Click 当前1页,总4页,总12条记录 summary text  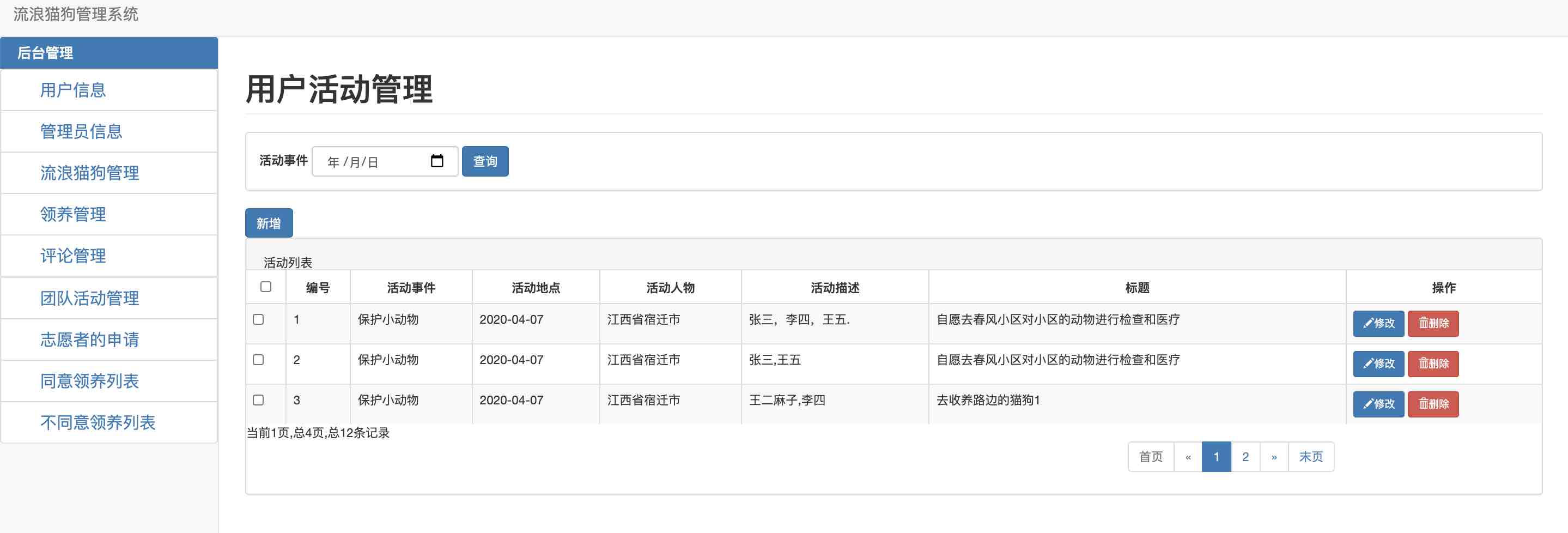318,433
